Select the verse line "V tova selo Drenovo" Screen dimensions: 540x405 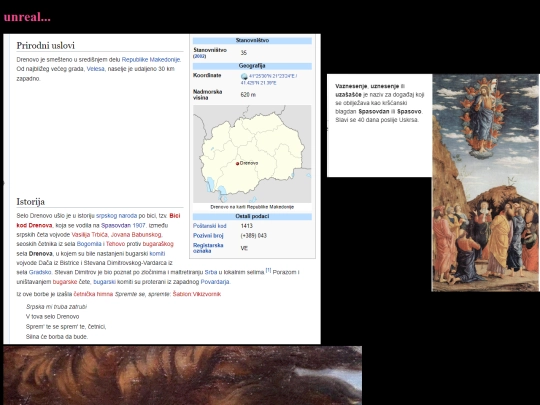coord(52,317)
